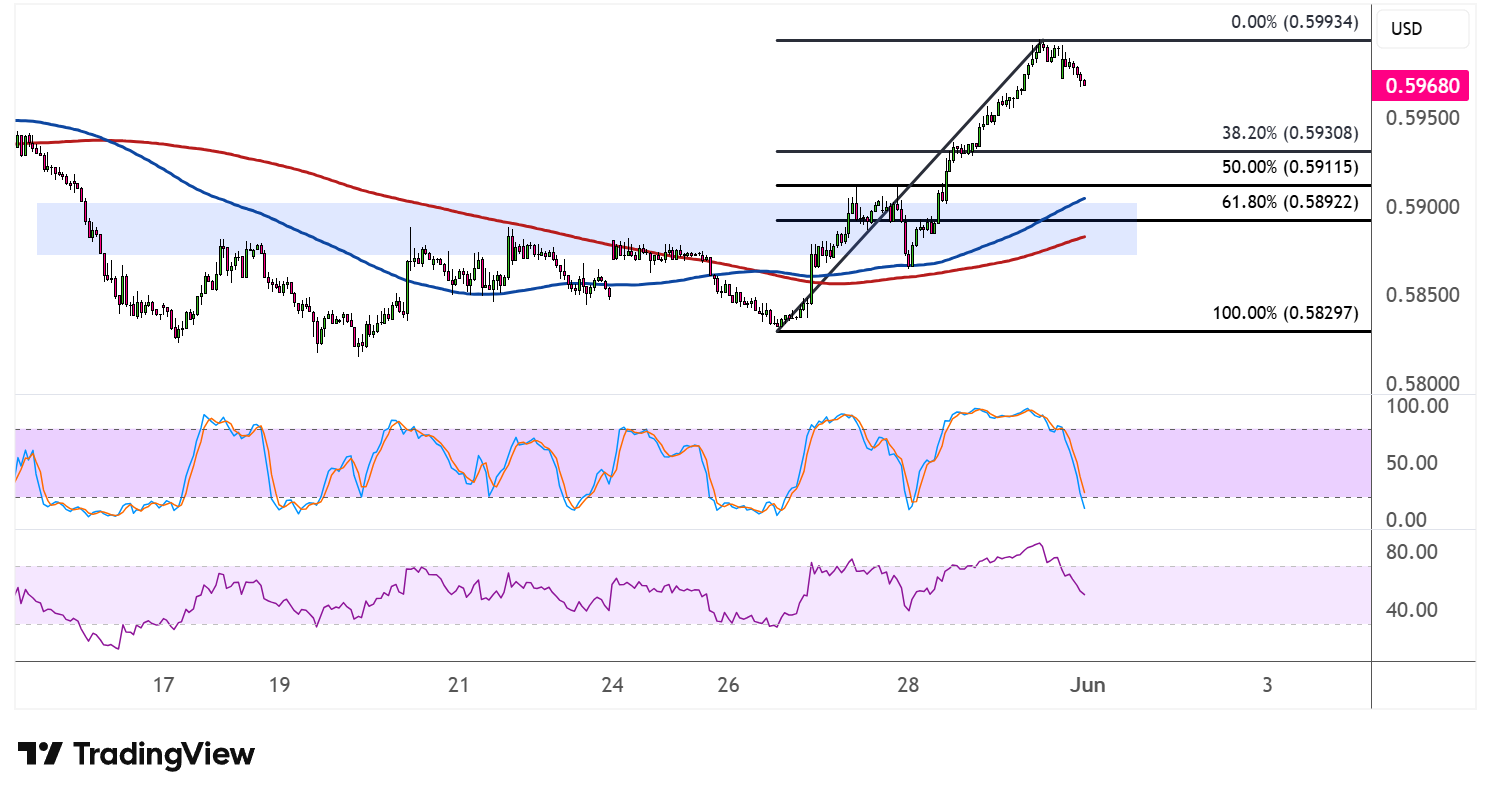
Task: Click date 17 on the time axis
Action: coord(164,686)
